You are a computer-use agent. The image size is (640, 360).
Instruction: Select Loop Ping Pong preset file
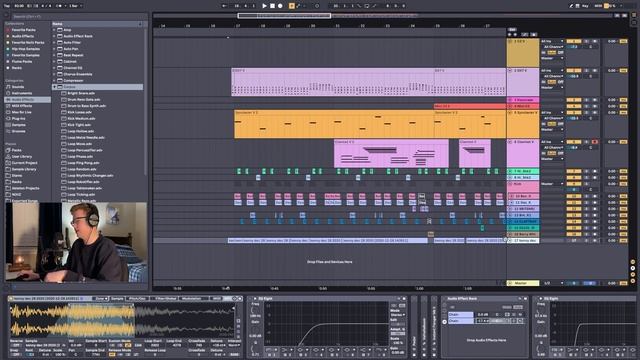(84, 163)
